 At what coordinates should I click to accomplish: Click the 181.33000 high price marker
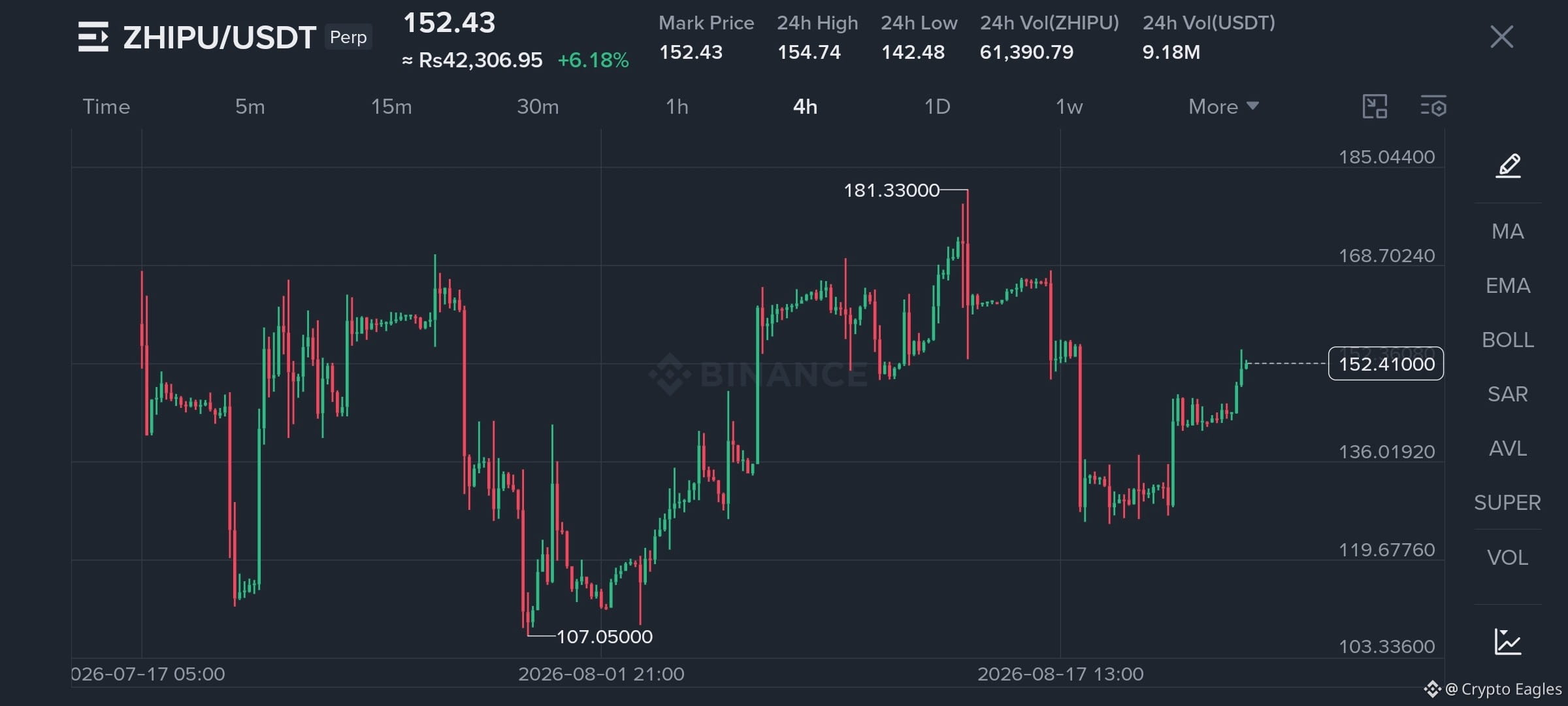pos(891,190)
